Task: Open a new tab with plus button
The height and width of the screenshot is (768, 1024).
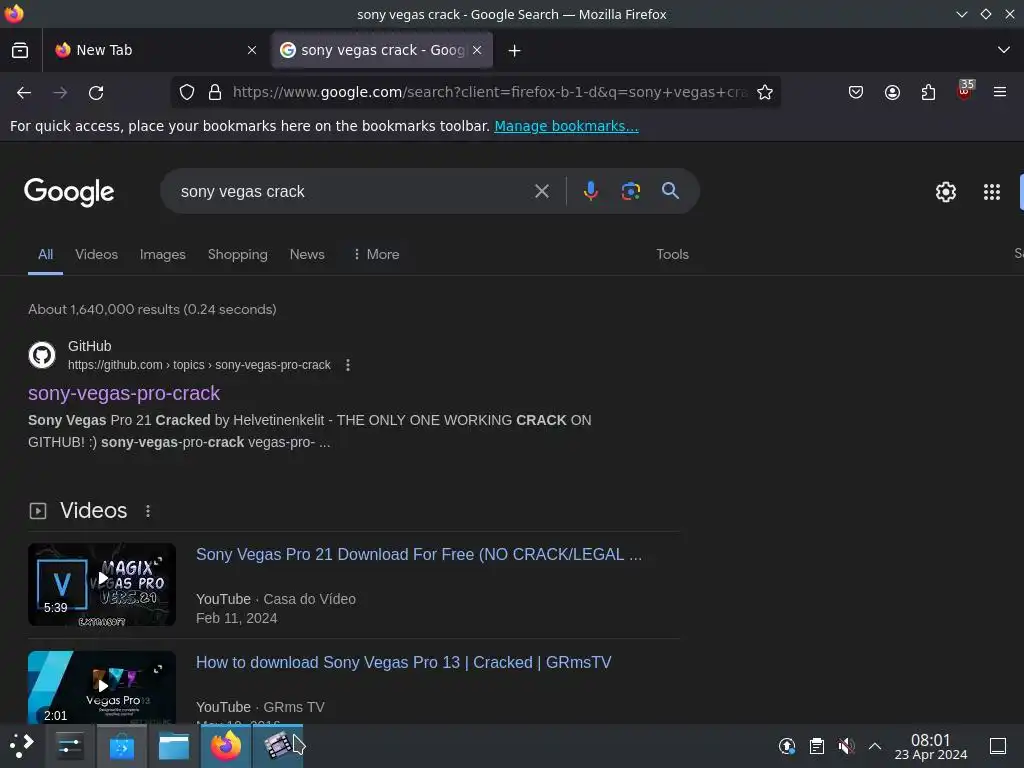Action: pyautogui.click(x=515, y=50)
